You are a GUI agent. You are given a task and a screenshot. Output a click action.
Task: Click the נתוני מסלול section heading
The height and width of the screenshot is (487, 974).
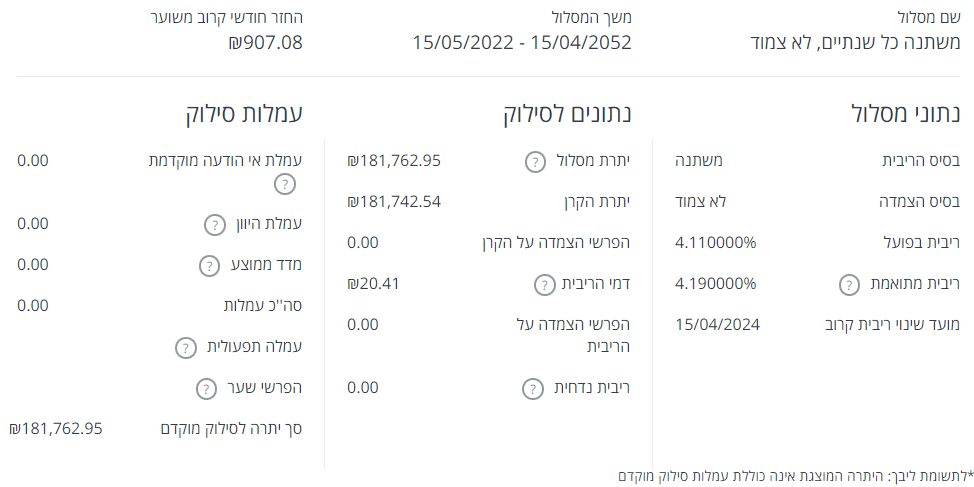[x=904, y=113]
